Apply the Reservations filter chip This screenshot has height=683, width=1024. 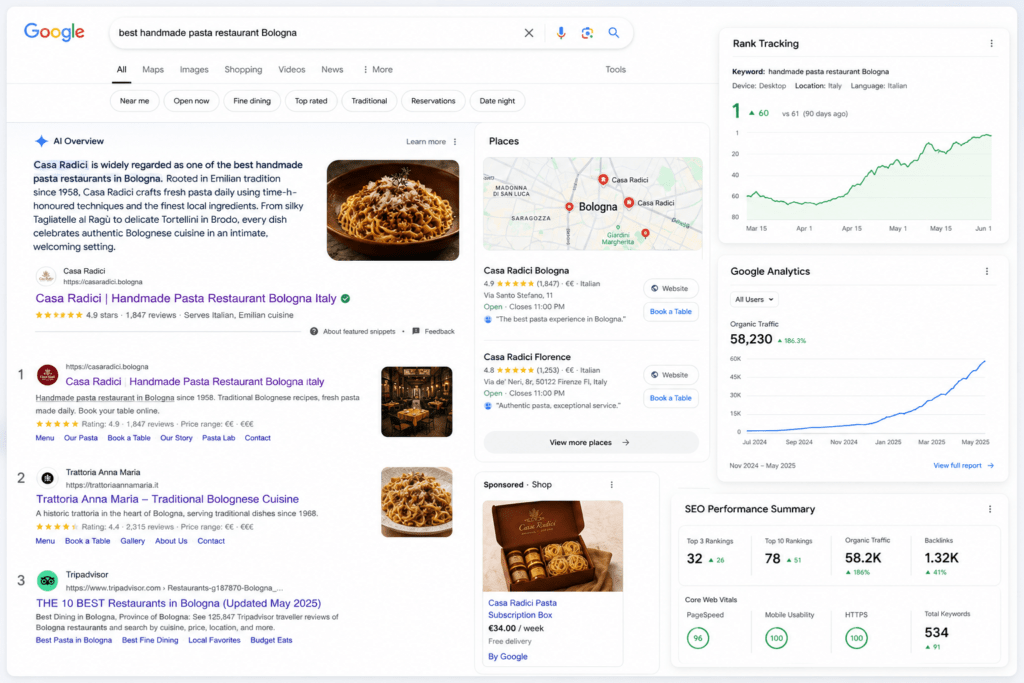[x=433, y=101]
